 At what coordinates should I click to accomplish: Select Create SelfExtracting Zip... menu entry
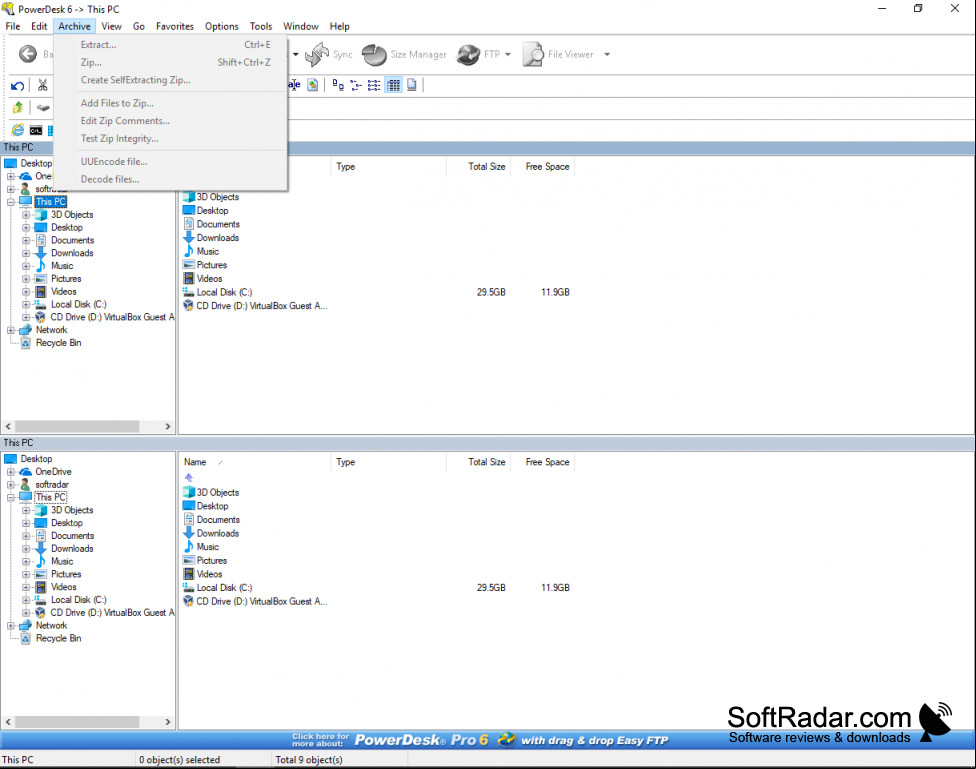(171, 80)
